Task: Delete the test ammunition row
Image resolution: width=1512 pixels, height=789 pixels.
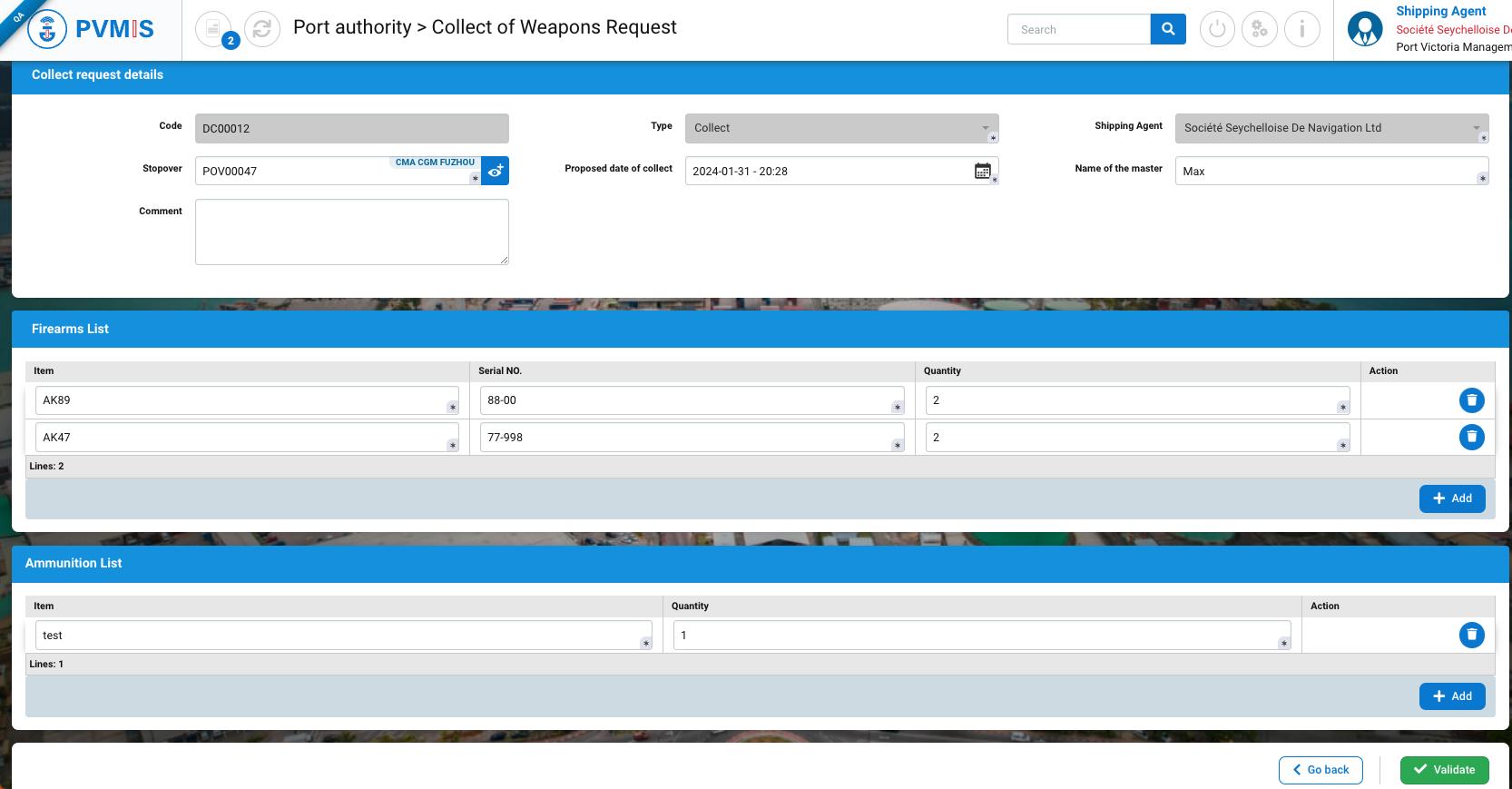Action: click(x=1471, y=635)
